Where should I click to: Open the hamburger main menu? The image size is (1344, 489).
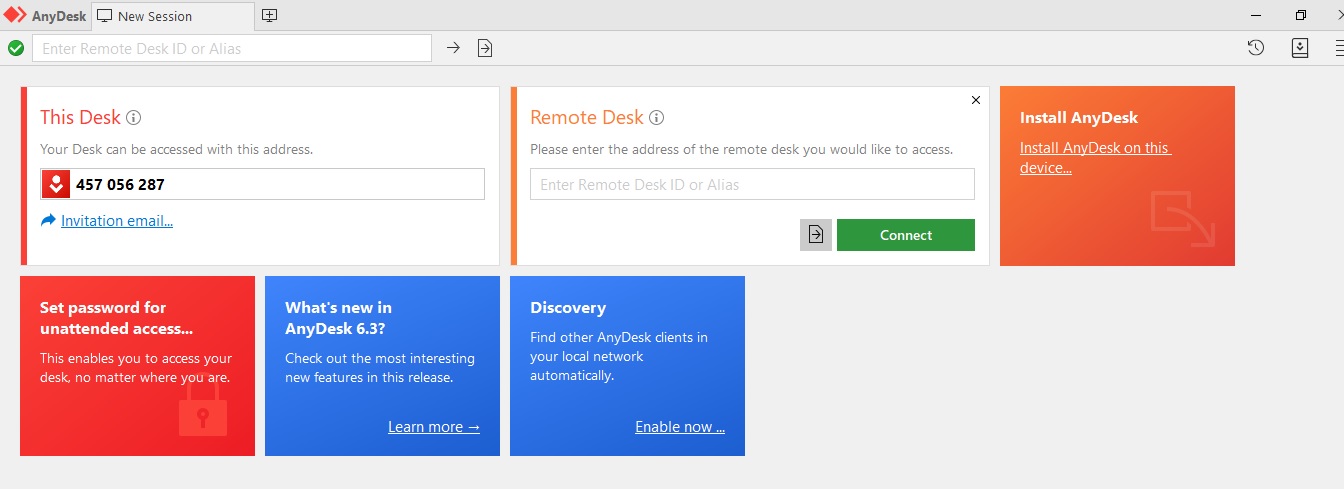tap(1338, 48)
